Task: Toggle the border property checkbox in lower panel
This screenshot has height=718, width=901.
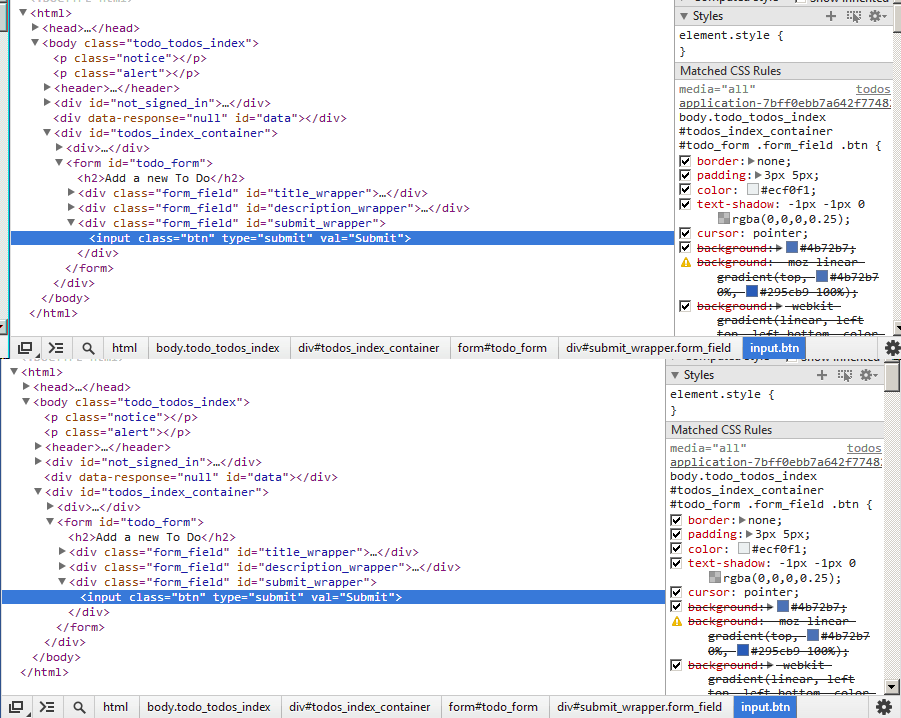Action: pyautogui.click(x=676, y=520)
